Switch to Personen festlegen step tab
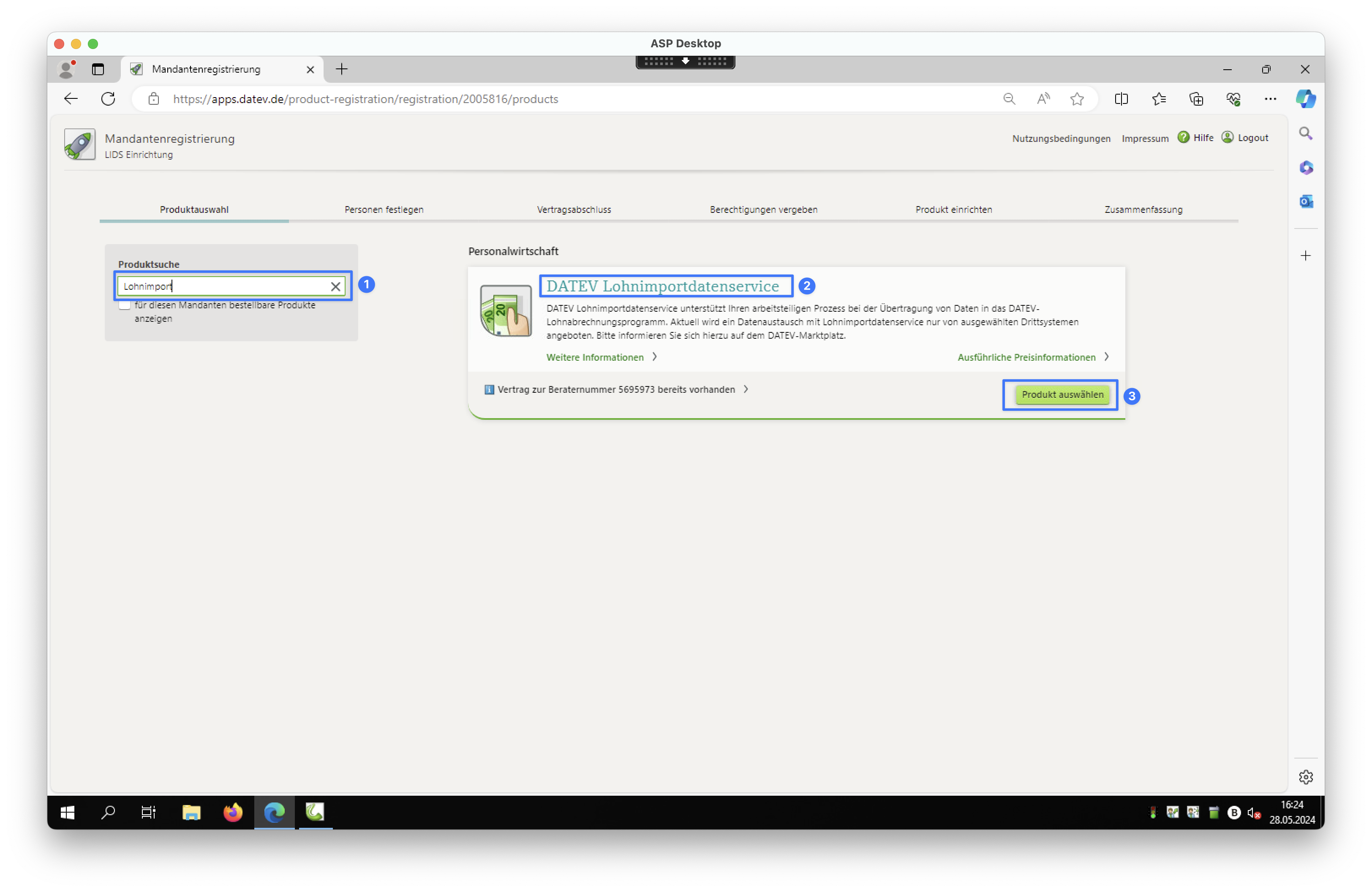 coord(384,210)
